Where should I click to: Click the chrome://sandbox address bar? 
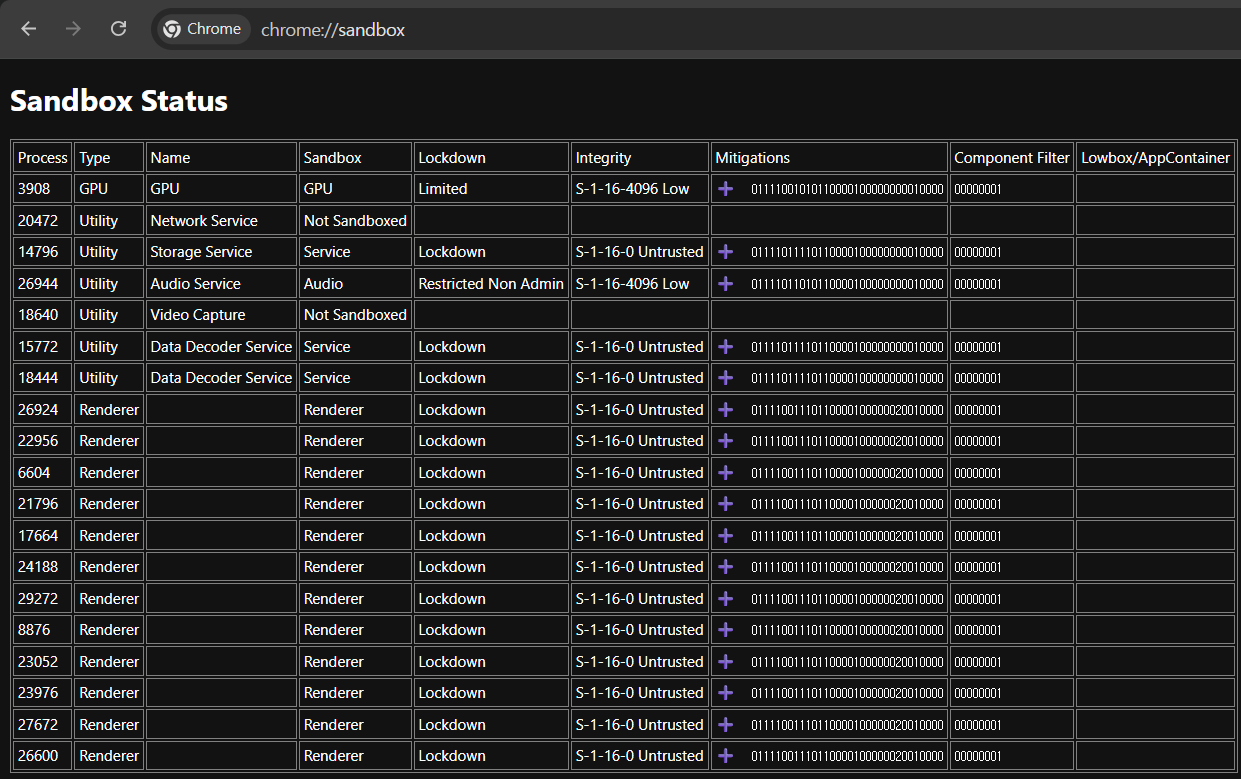(x=700, y=29)
